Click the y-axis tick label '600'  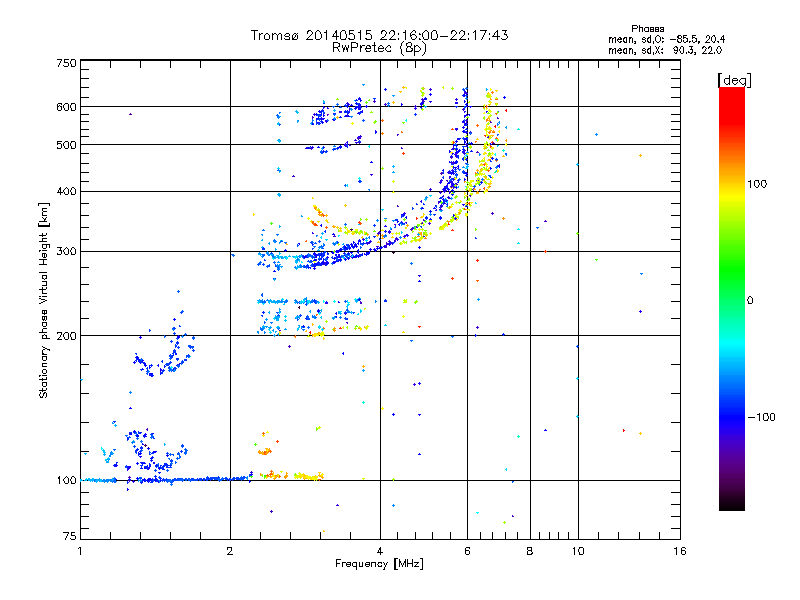(66, 107)
